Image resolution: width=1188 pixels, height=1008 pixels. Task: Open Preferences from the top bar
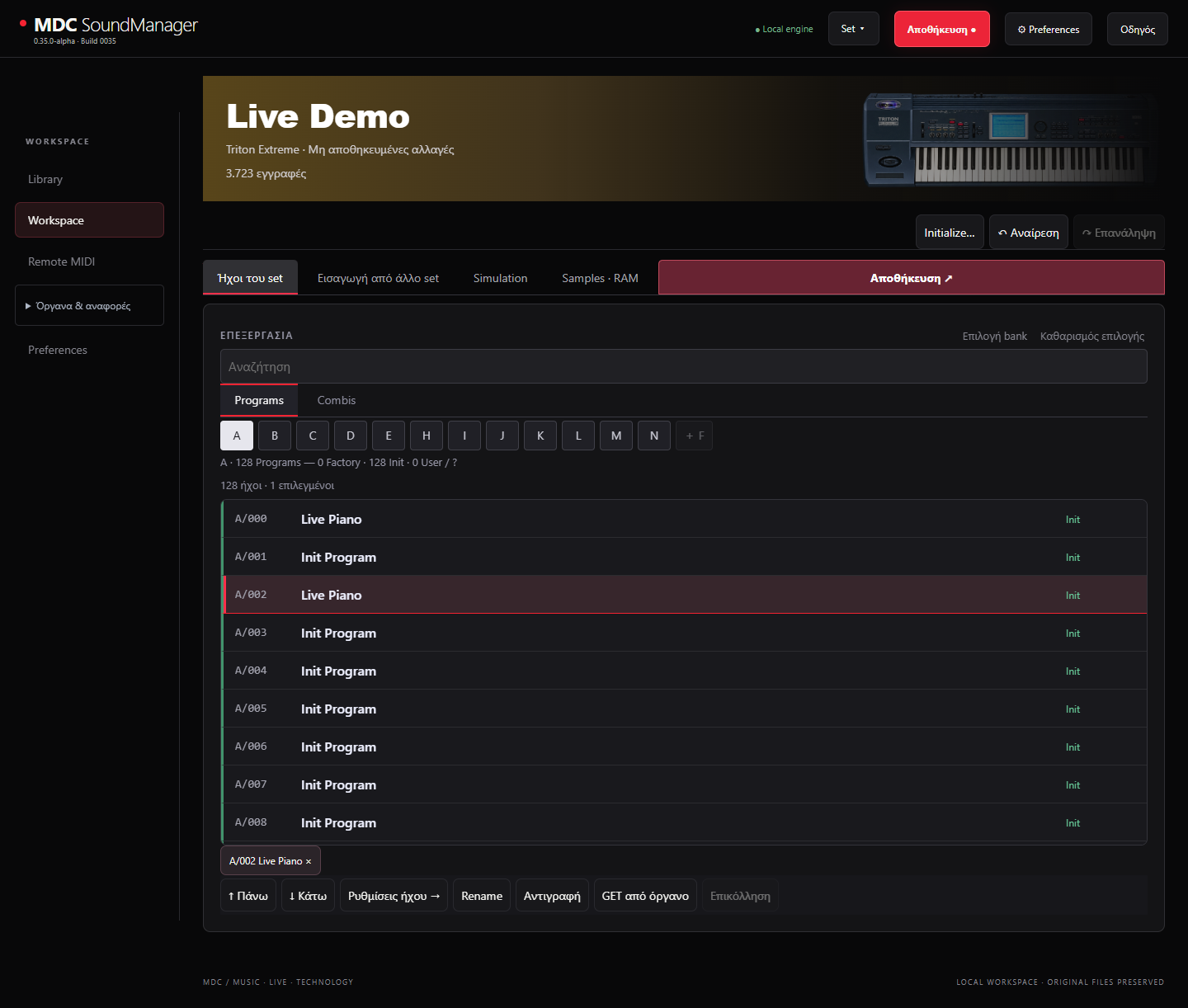point(1048,29)
